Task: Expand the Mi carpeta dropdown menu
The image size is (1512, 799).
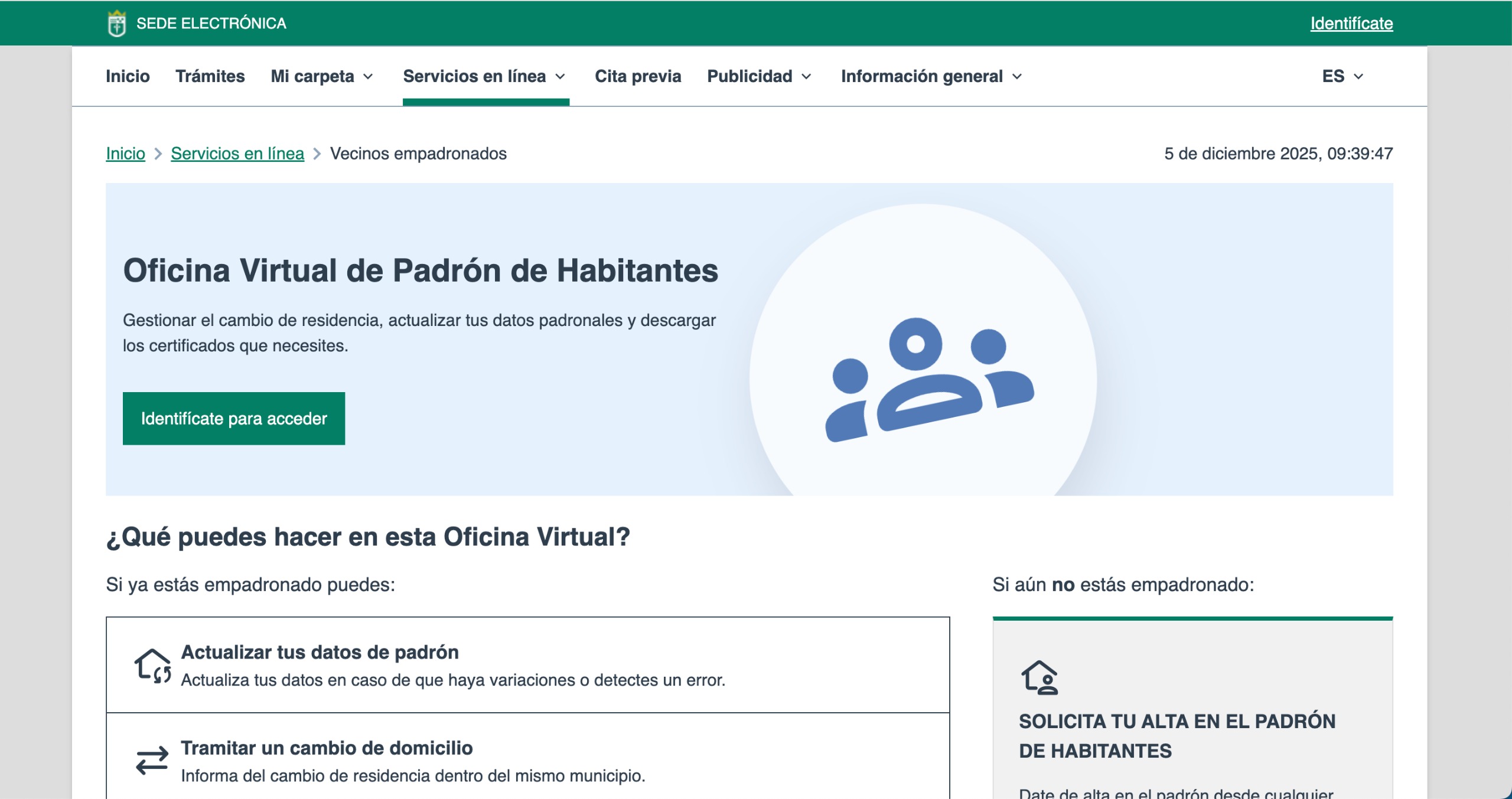Action: click(322, 76)
